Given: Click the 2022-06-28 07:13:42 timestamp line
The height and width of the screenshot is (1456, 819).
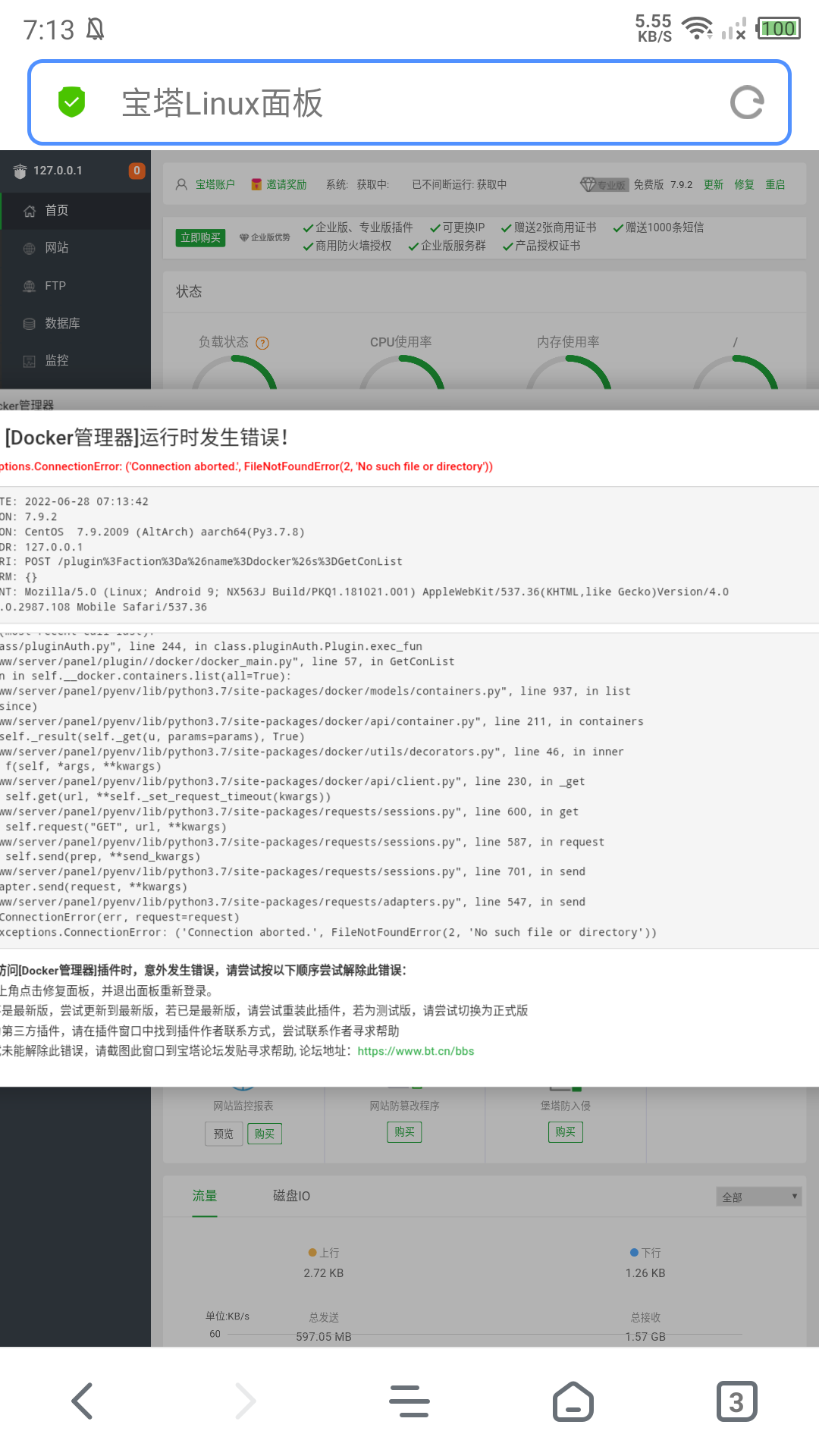Looking at the screenshot, I should click(x=74, y=502).
